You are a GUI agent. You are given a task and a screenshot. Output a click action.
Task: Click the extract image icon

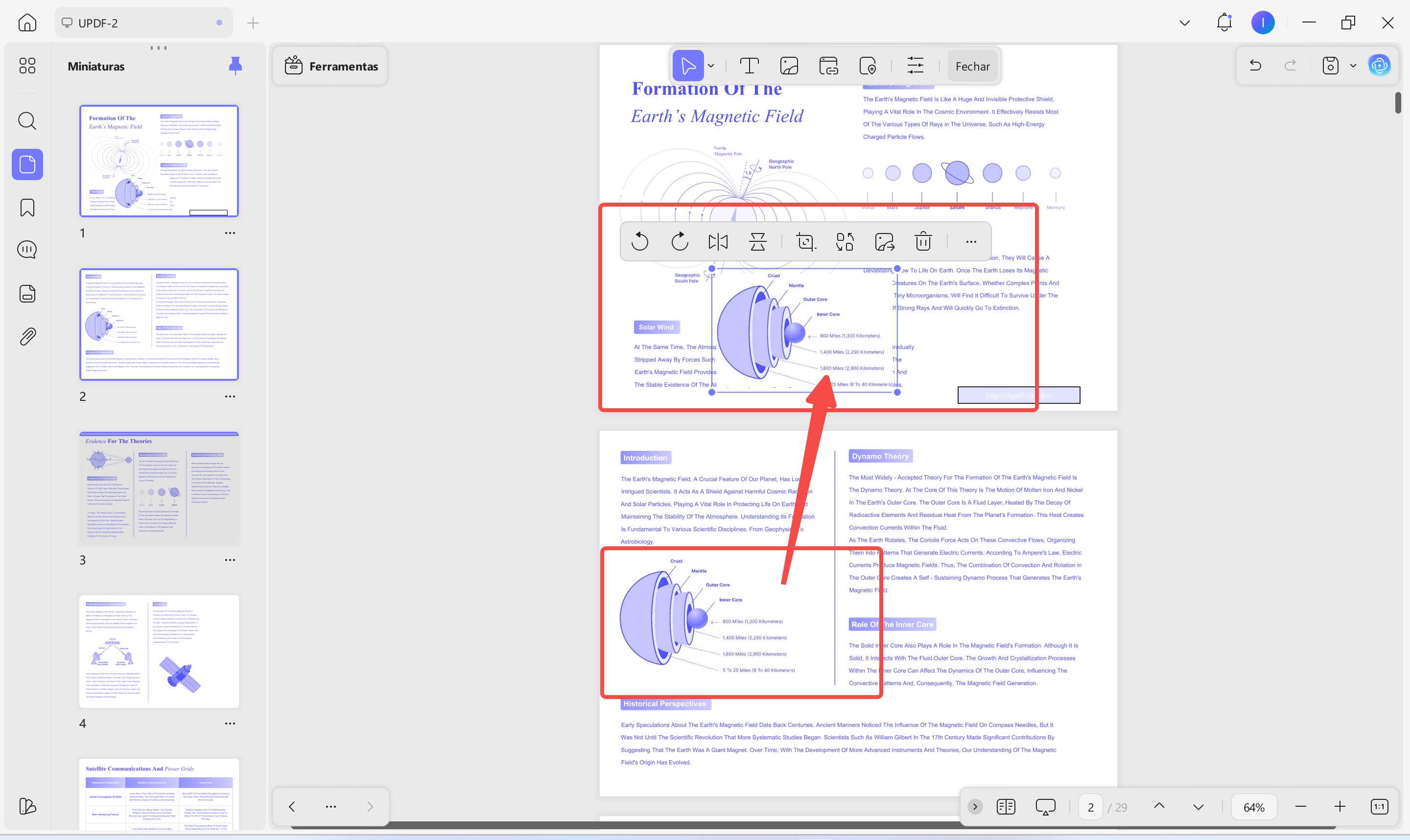(884, 242)
